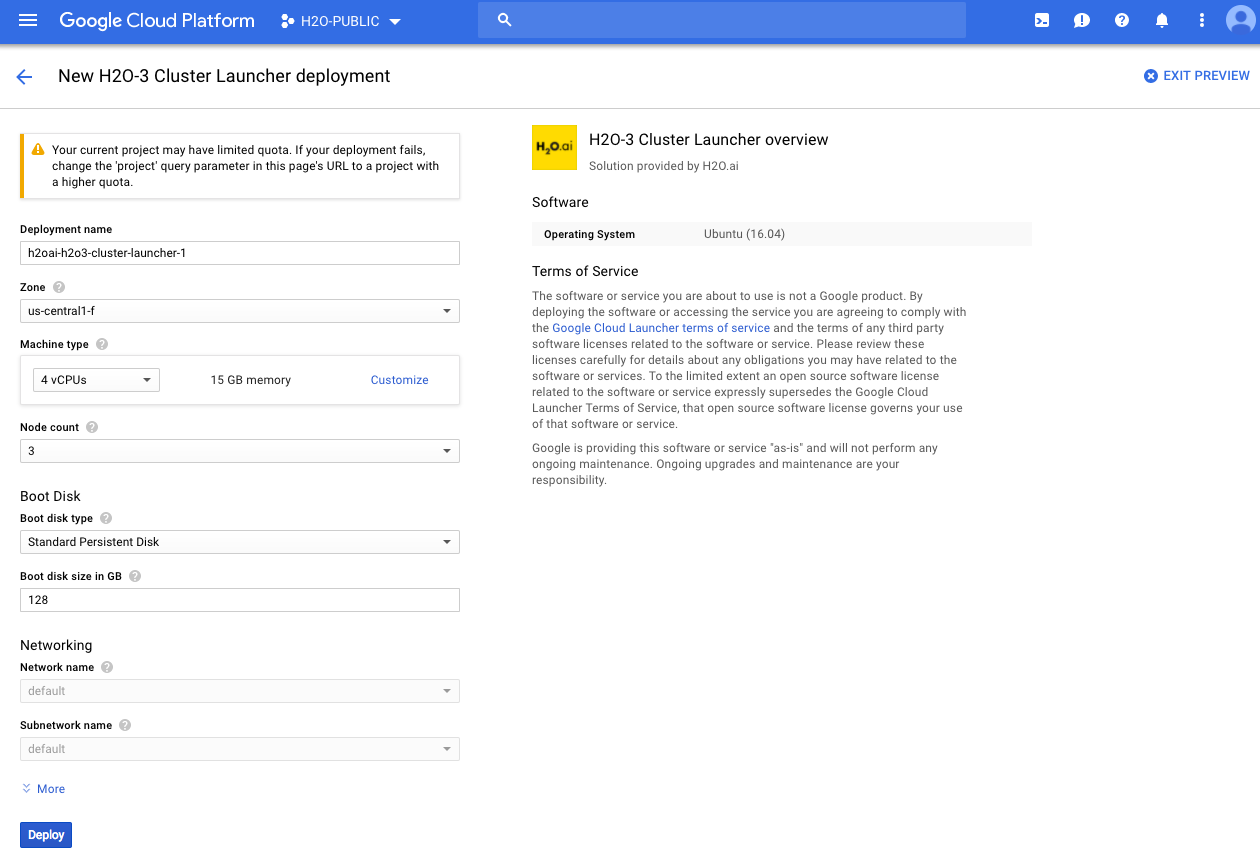The height and width of the screenshot is (857, 1260).
Task: Customize the machine type configuration
Action: [399, 379]
